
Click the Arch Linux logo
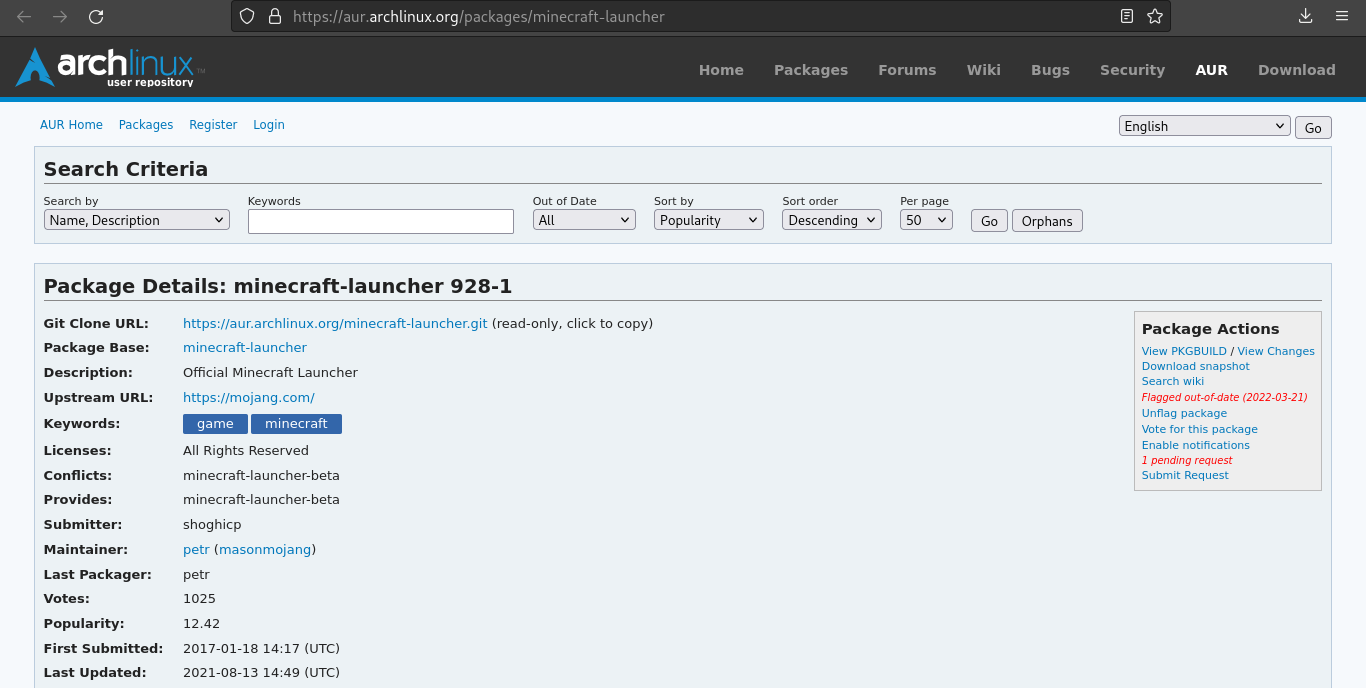(x=110, y=67)
